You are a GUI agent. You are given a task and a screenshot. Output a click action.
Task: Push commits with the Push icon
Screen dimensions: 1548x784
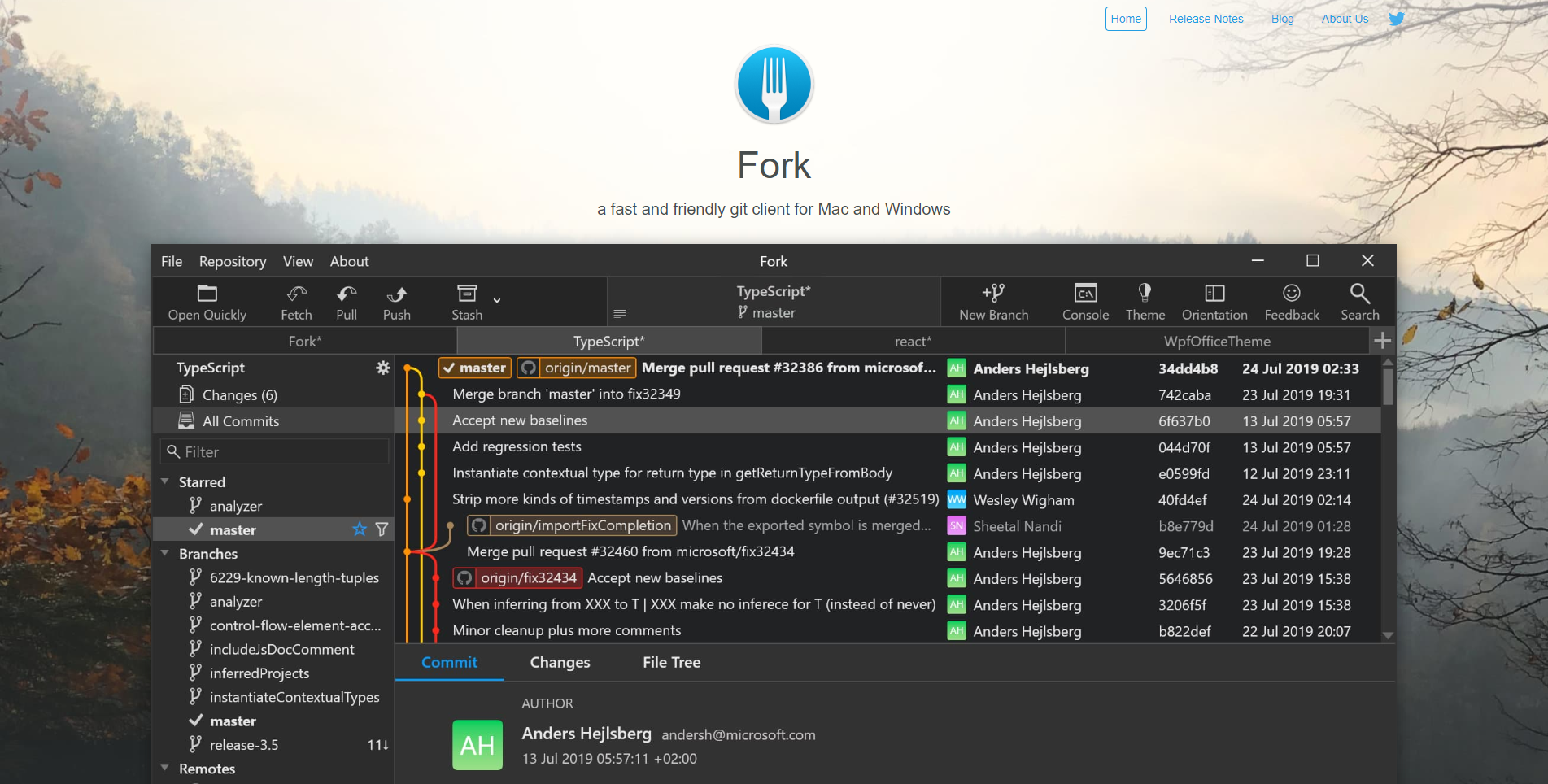coord(397,303)
